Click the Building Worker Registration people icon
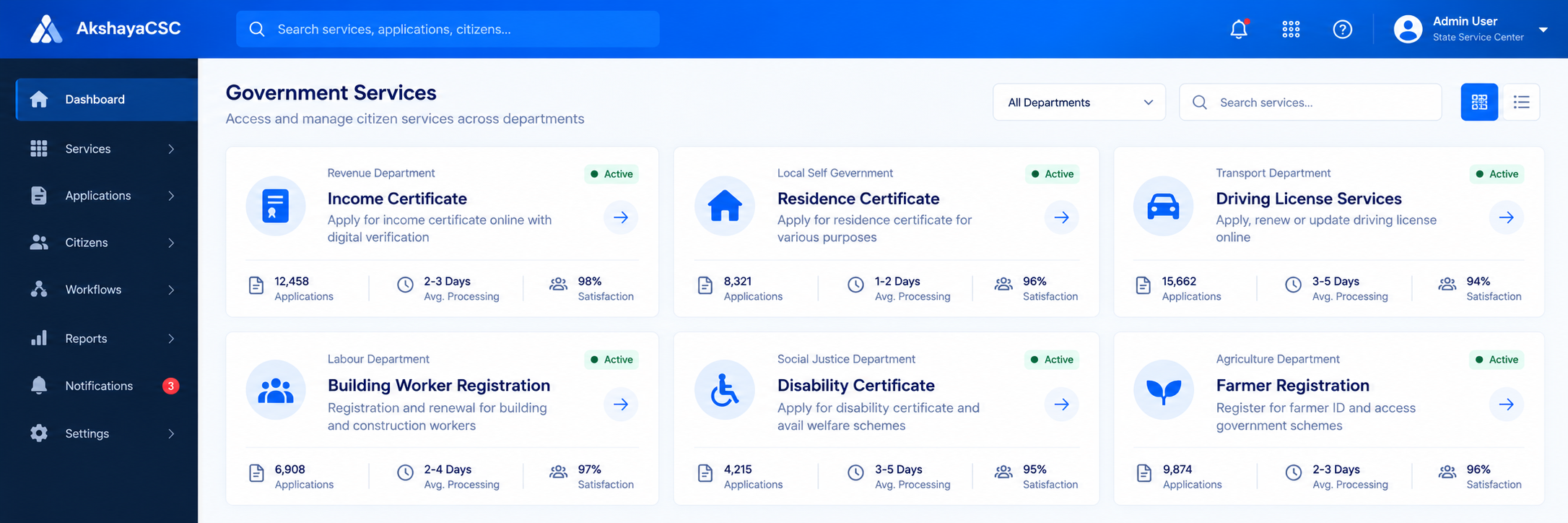The image size is (1568, 523). (x=275, y=390)
